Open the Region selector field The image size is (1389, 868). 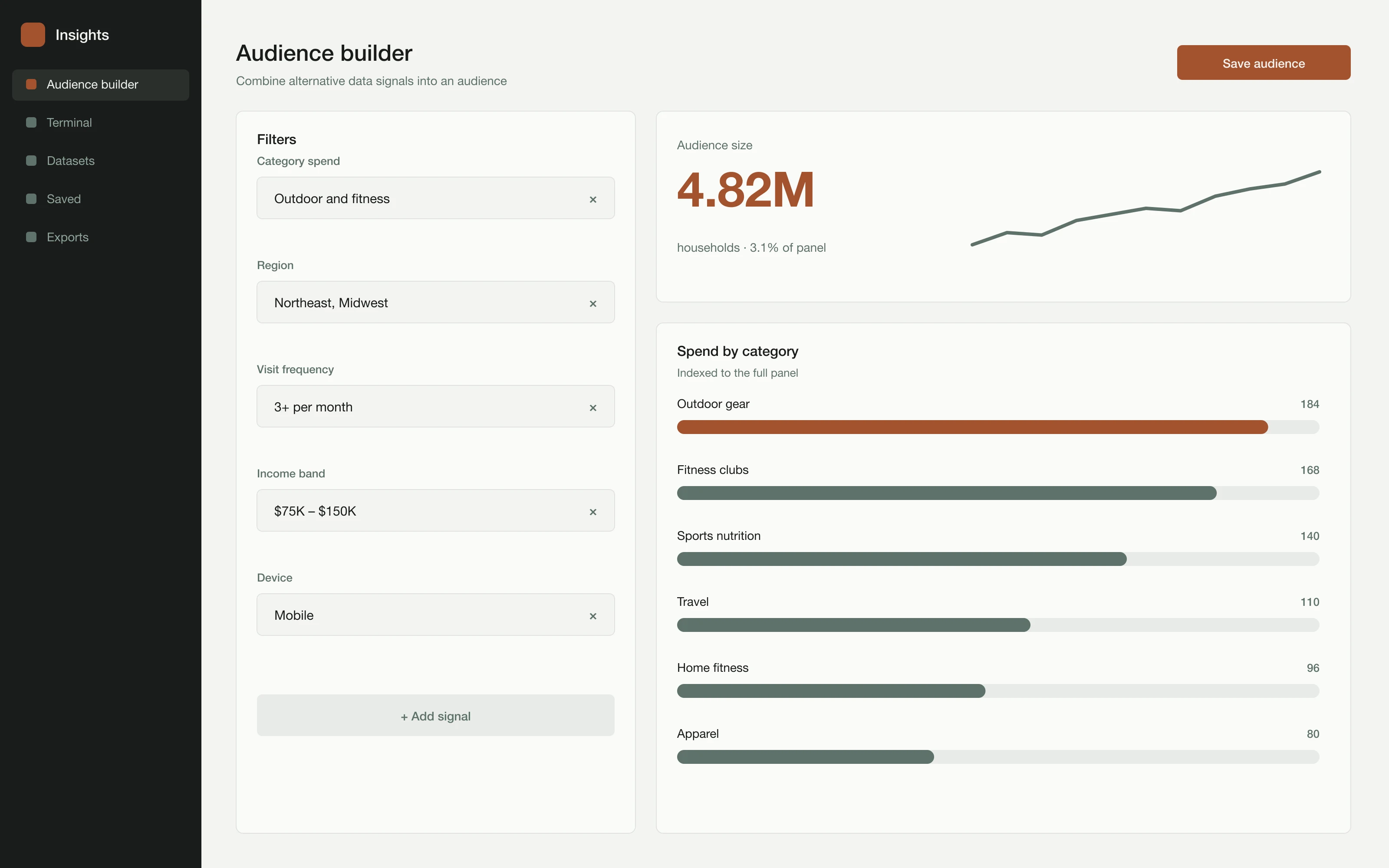coord(435,302)
